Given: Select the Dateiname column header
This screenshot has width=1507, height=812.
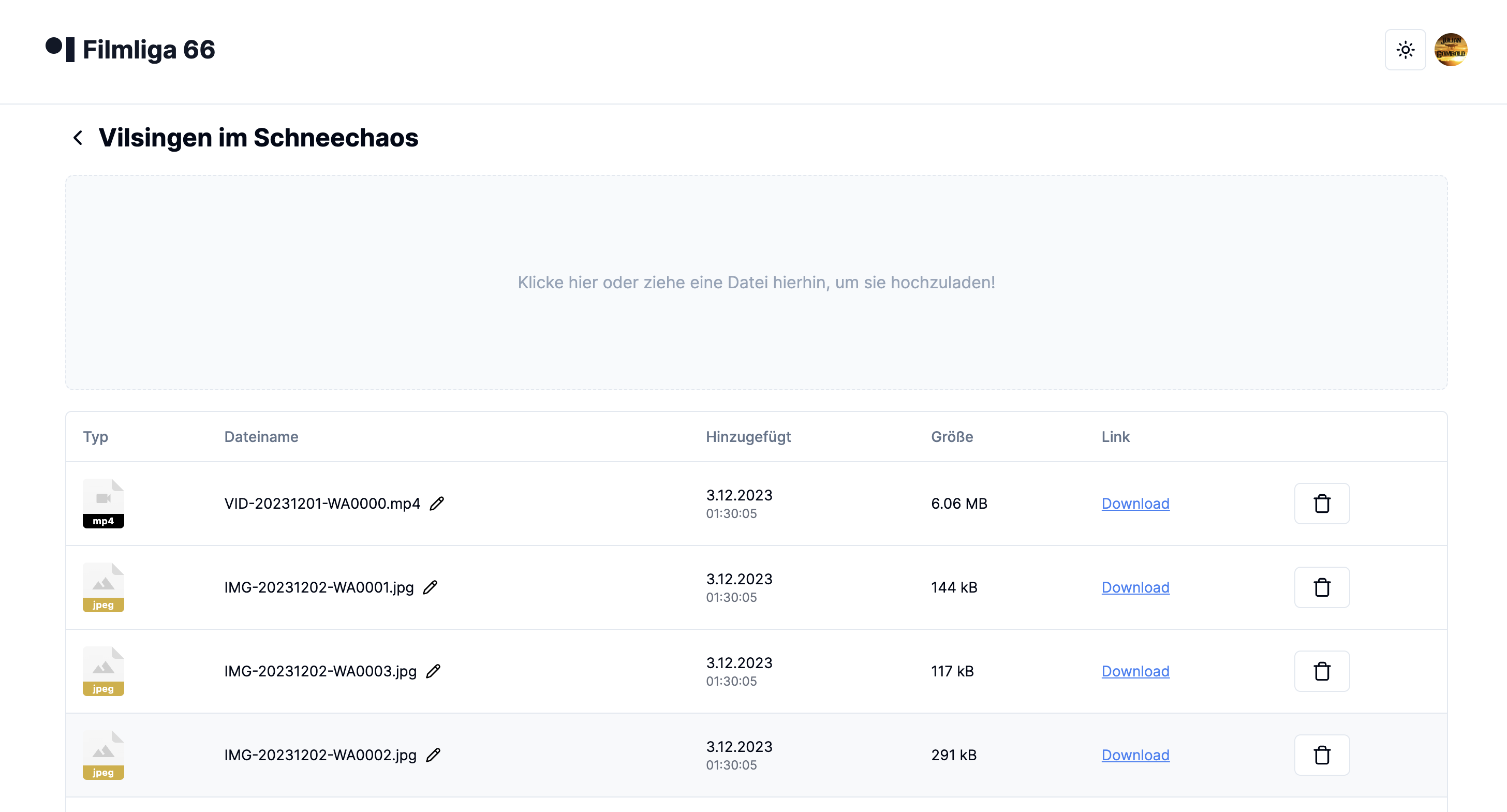Looking at the screenshot, I should tap(261, 436).
